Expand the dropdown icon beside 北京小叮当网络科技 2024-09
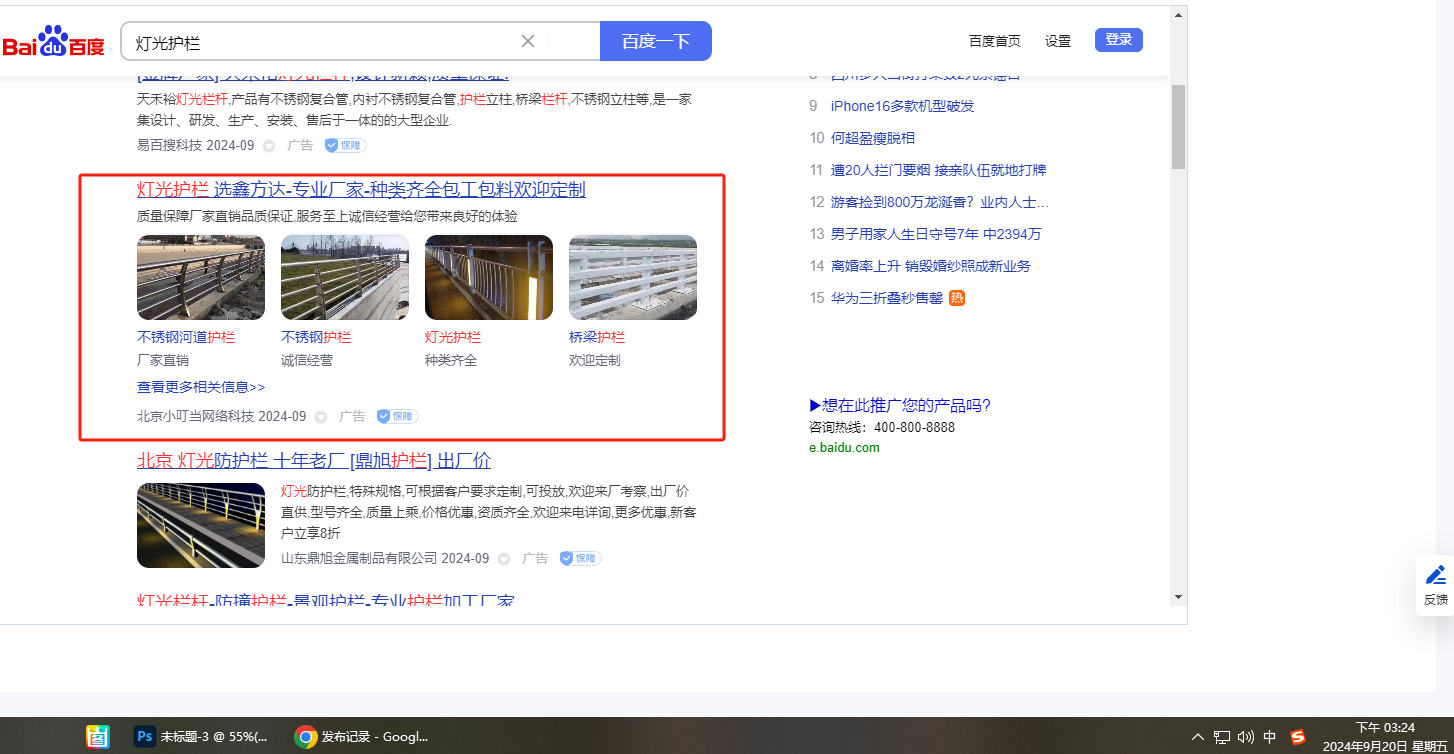Image resolution: width=1454 pixels, height=754 pixels. coord(321,417)
